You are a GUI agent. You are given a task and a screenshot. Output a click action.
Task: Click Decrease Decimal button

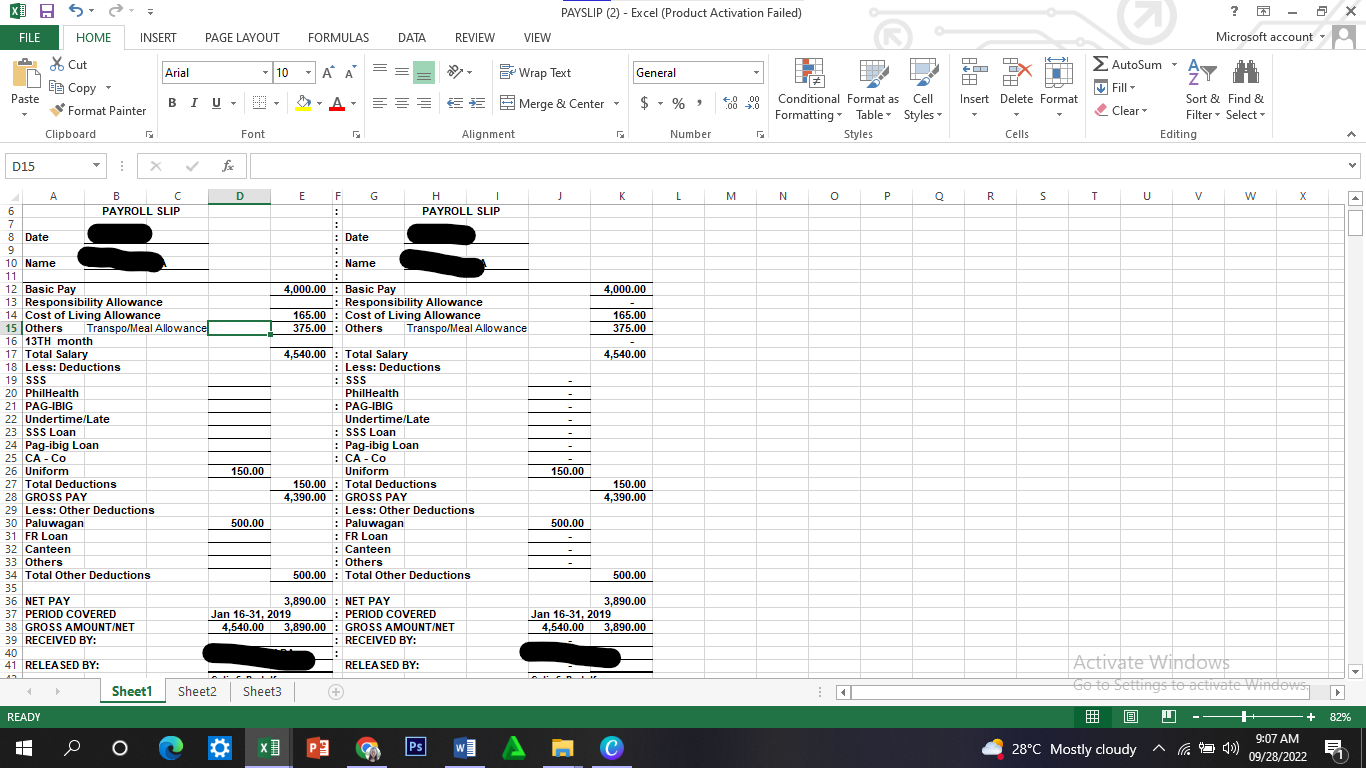[752, 104]
